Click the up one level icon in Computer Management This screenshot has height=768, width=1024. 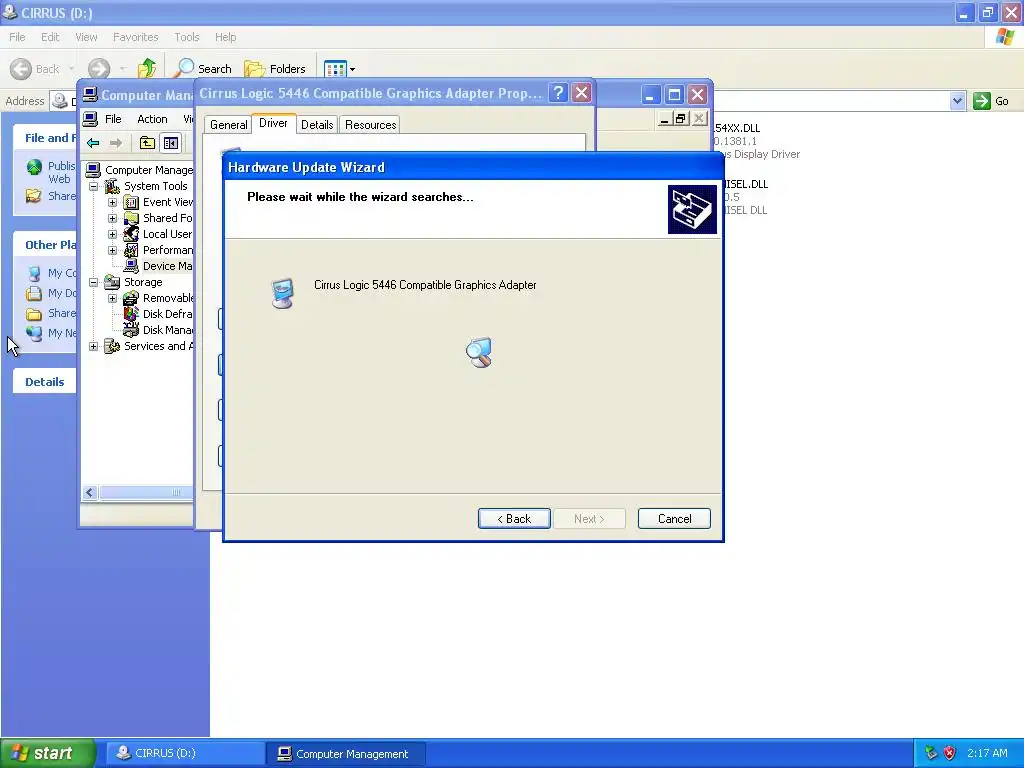click(x=148, y=143)
